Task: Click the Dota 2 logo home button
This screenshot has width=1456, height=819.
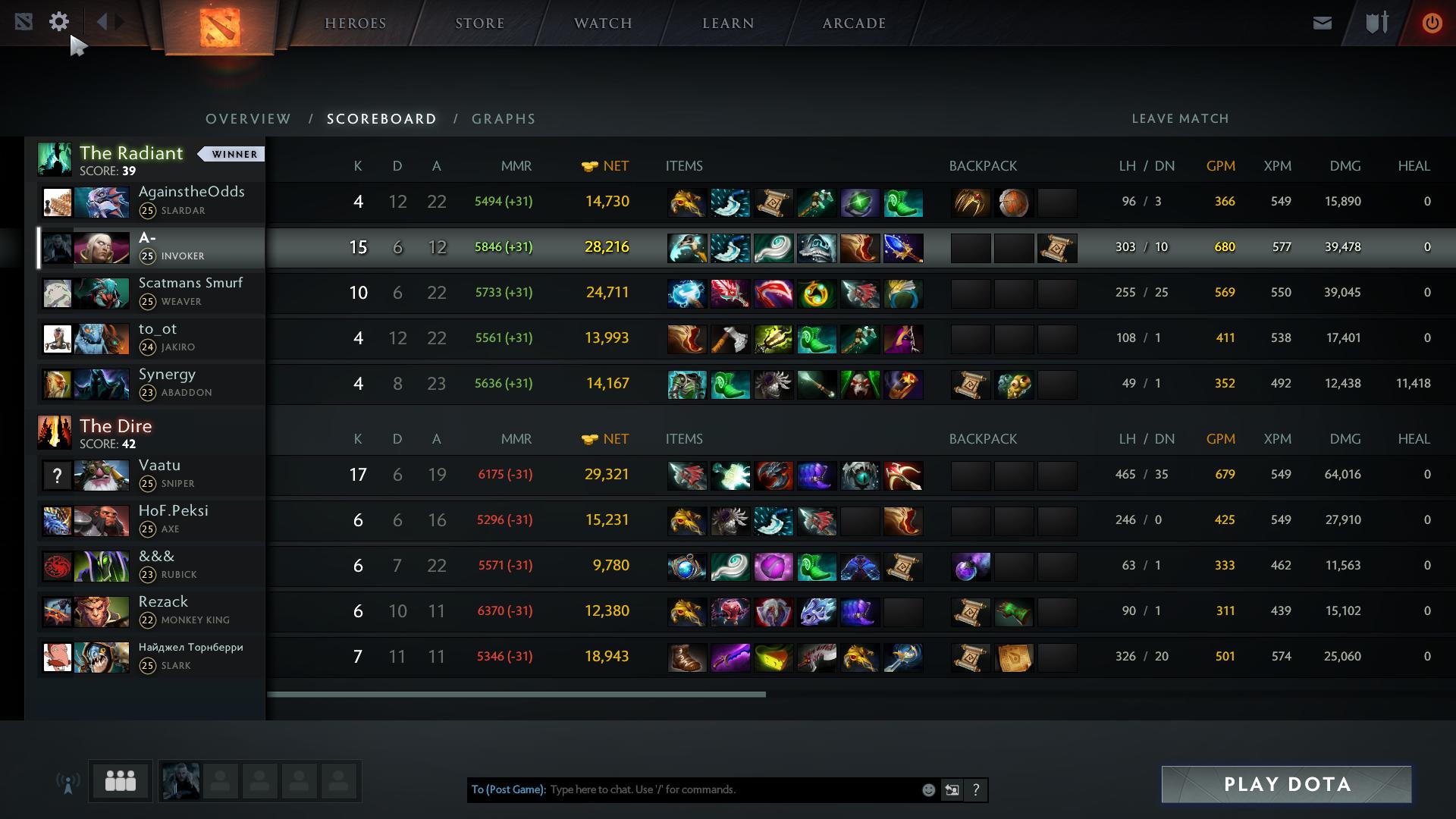Action: point(220,27)
